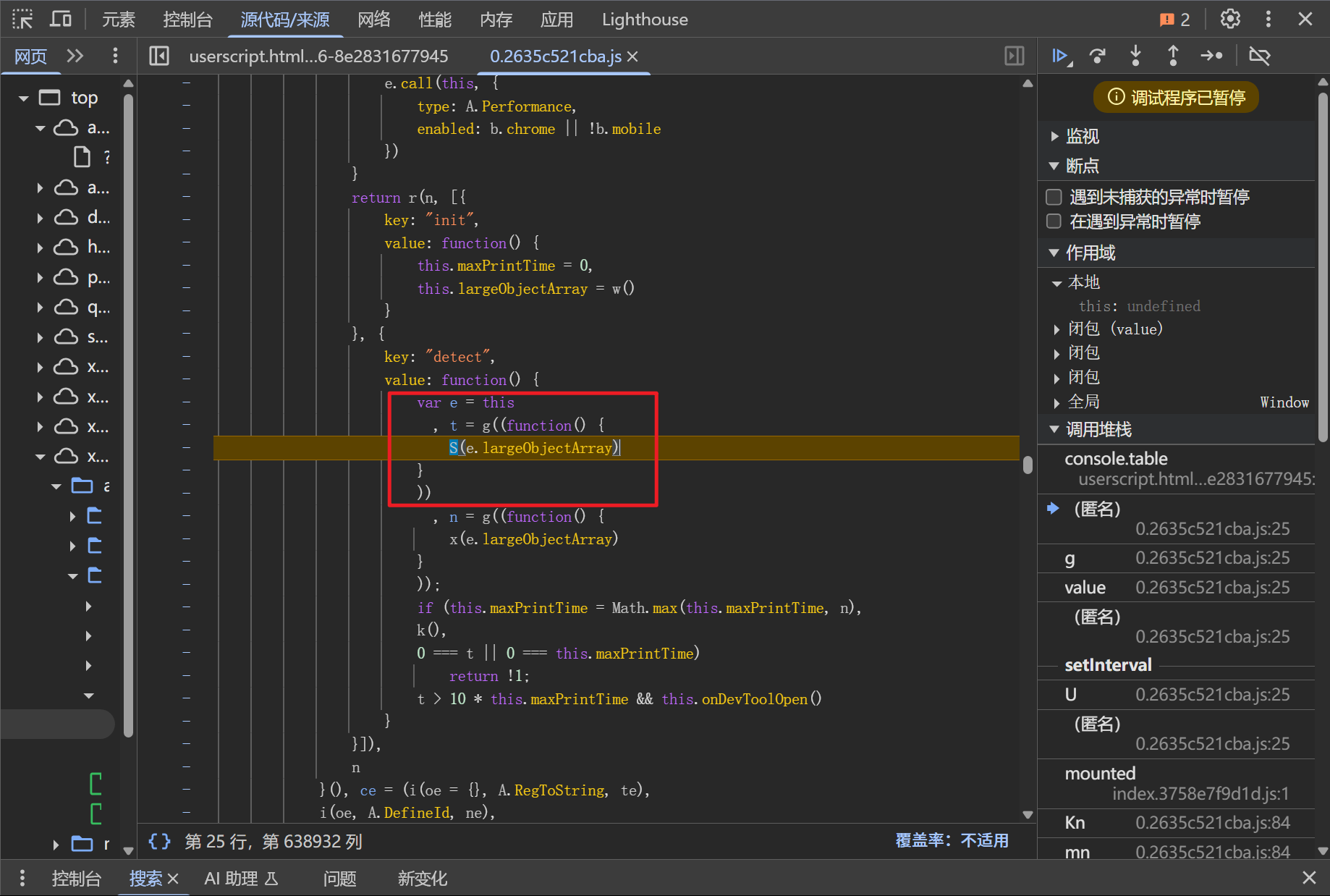
Task: Enable pause on uncaught exceptions
Action: point(1054,197)
